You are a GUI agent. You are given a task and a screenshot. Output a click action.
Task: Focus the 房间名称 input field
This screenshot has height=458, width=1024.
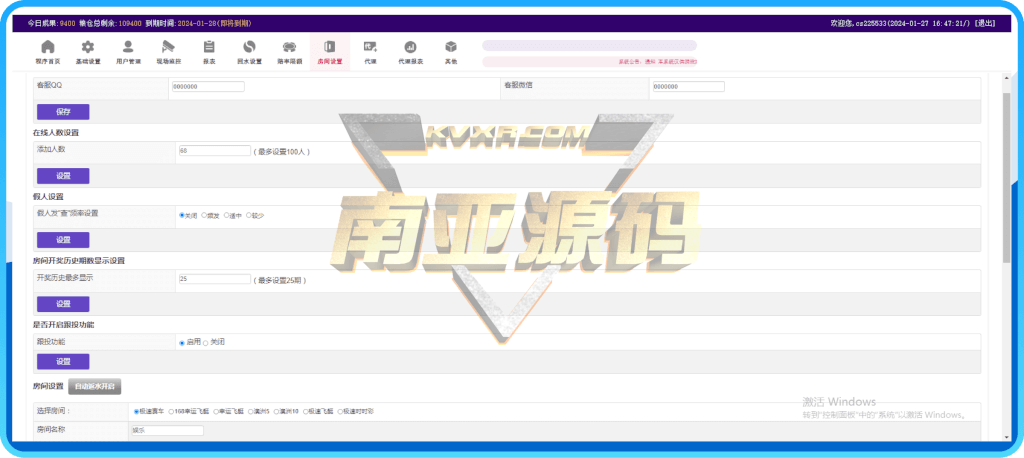(167, 431)
